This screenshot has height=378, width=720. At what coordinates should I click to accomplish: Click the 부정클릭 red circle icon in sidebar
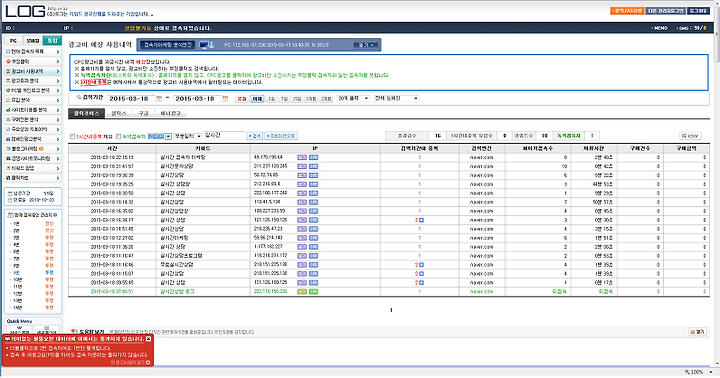8,62
